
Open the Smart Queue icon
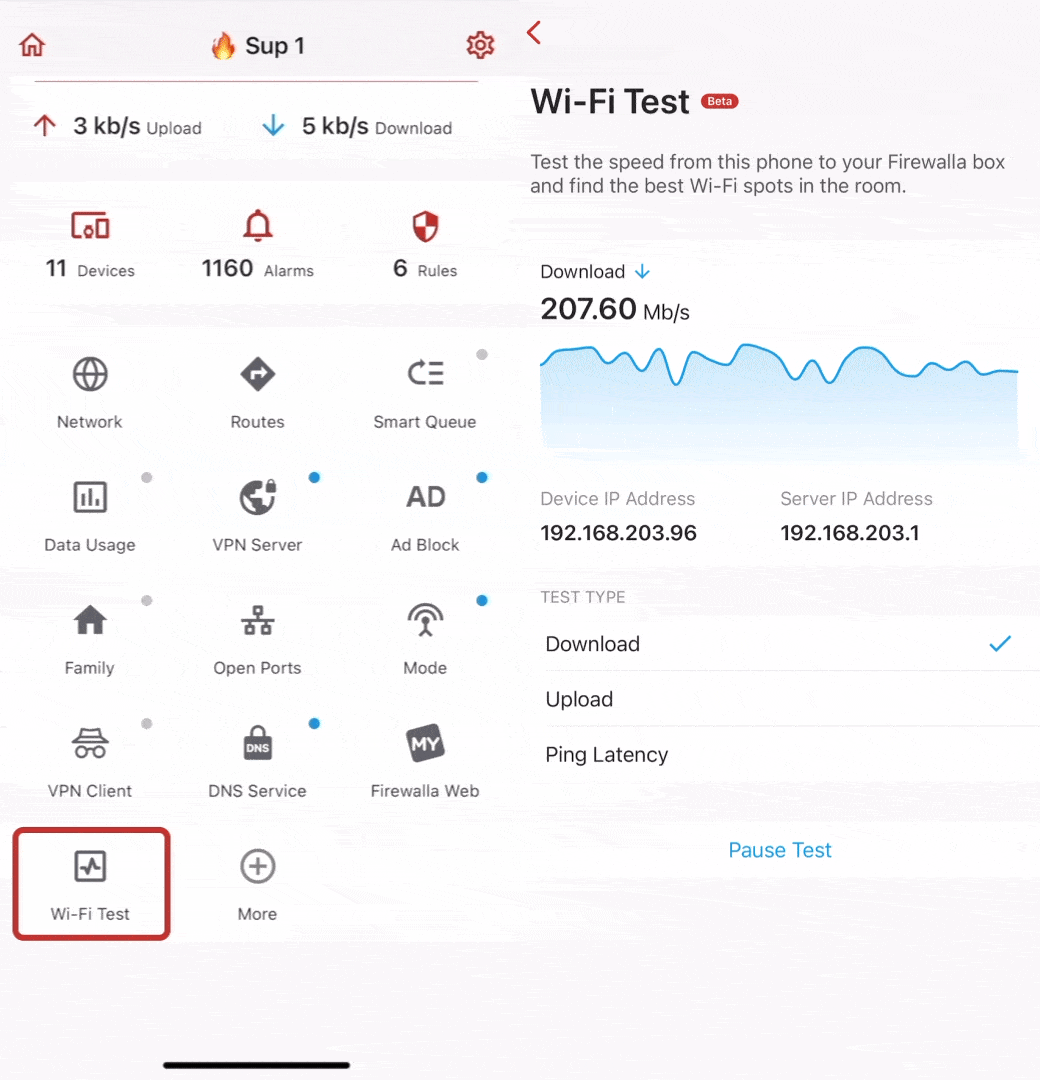[x=425, y=373]
